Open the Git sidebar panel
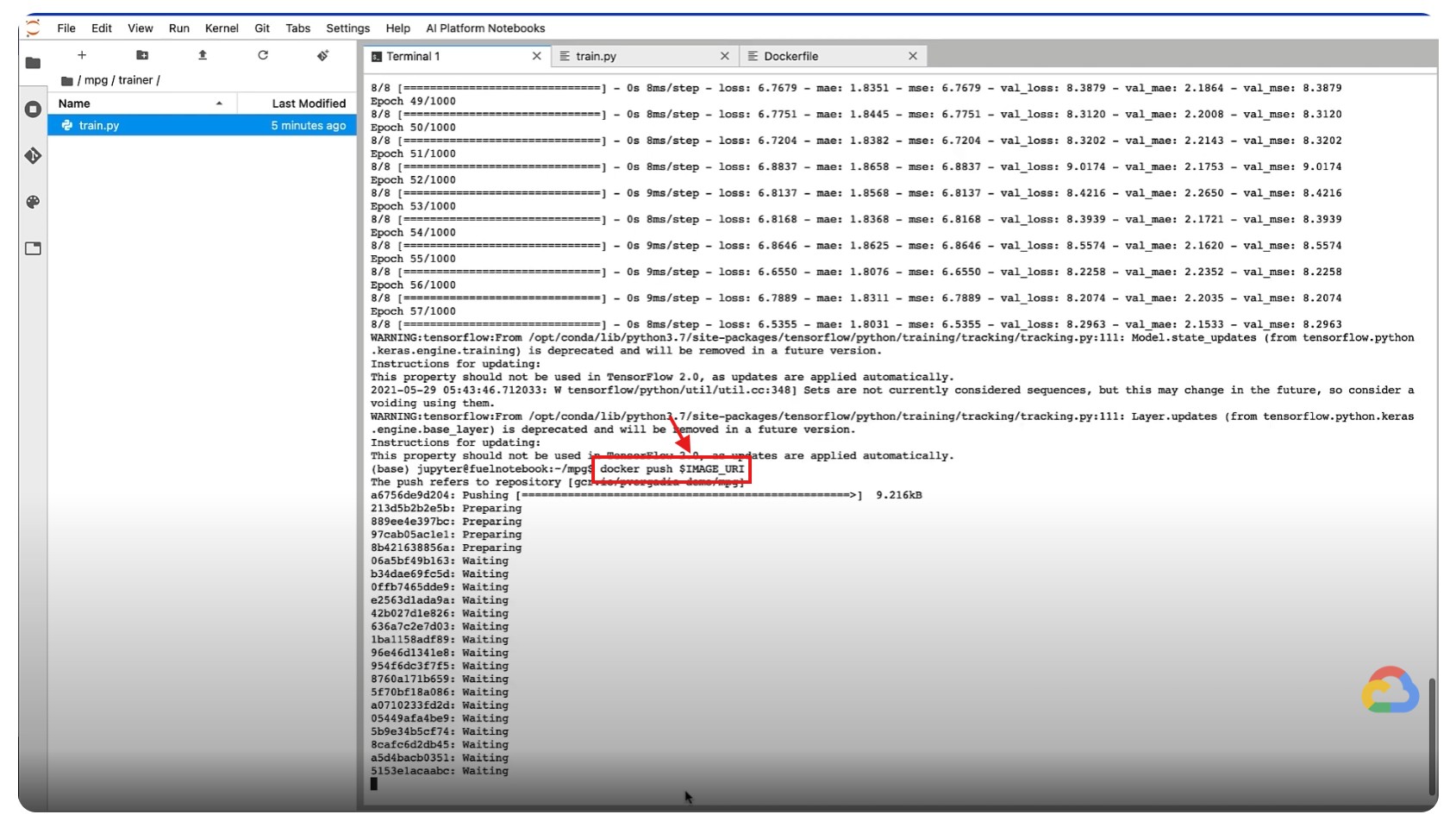The image size is (1456, 827). 33,156
